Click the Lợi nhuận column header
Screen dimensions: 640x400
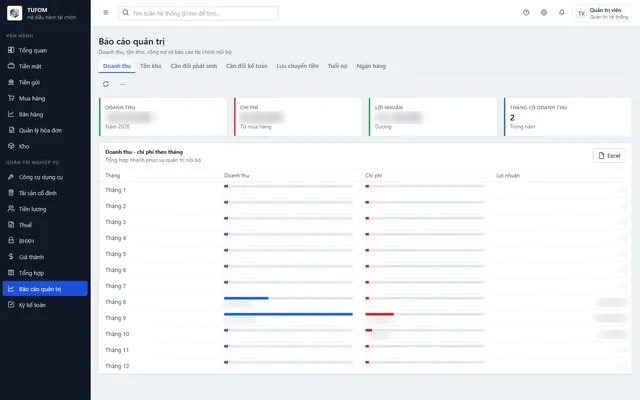click(508, 176)
